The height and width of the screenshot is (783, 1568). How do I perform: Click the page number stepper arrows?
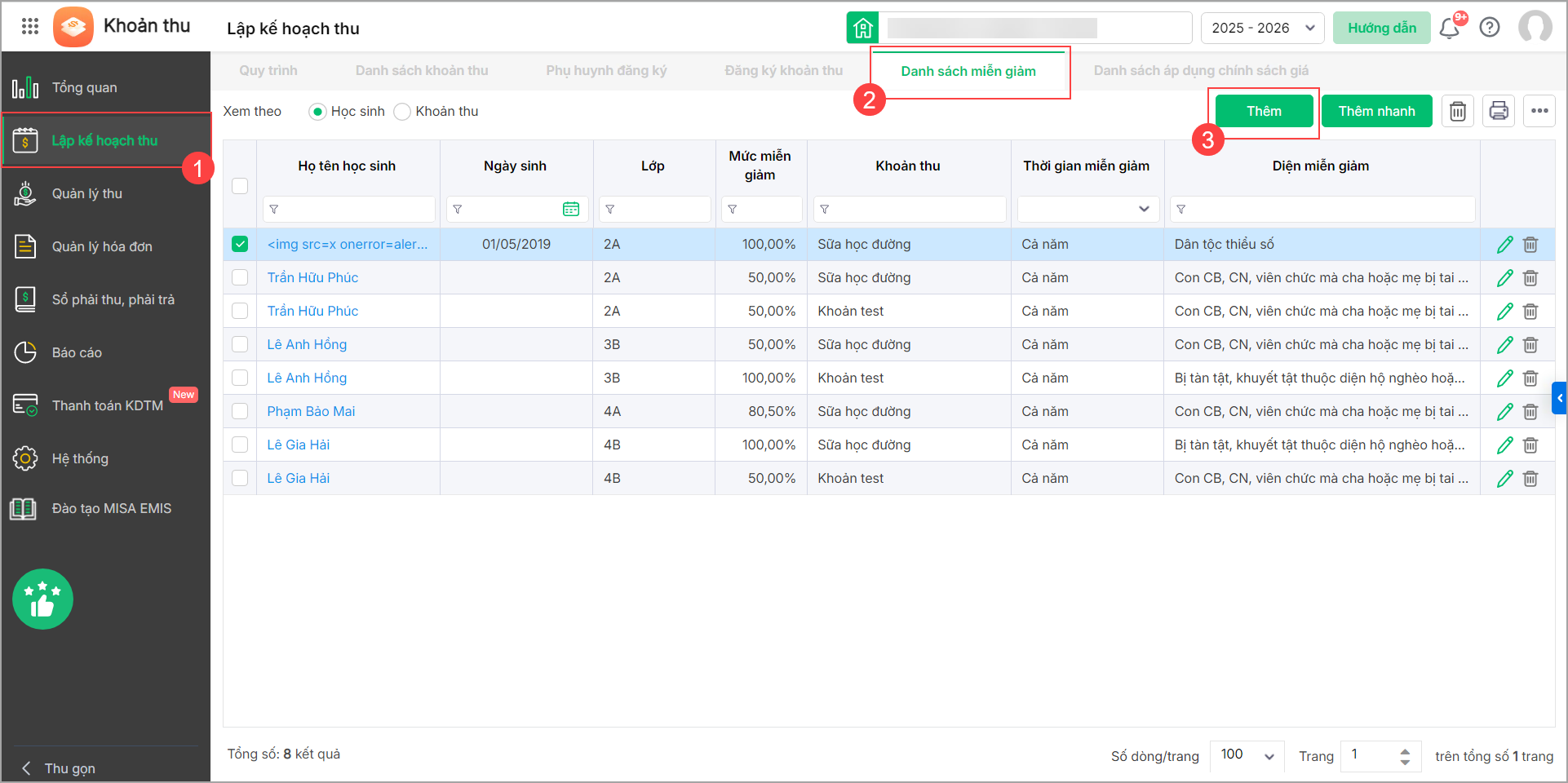pos(1405,756)
